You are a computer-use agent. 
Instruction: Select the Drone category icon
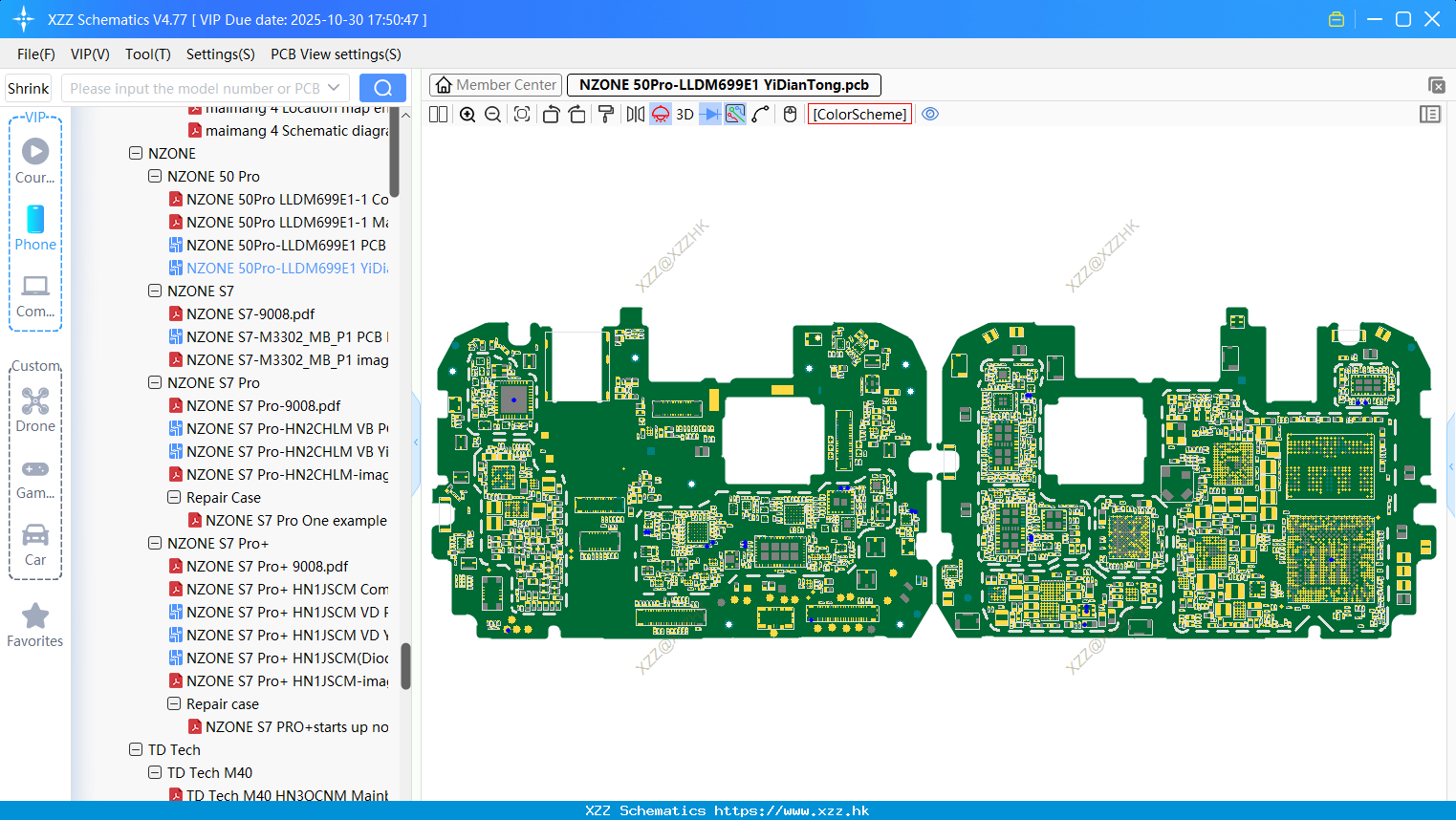35,410
